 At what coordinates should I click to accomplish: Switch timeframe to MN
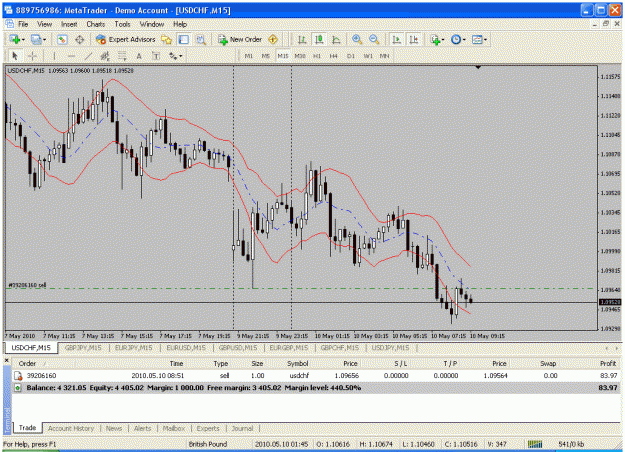[x=384, y=56]
